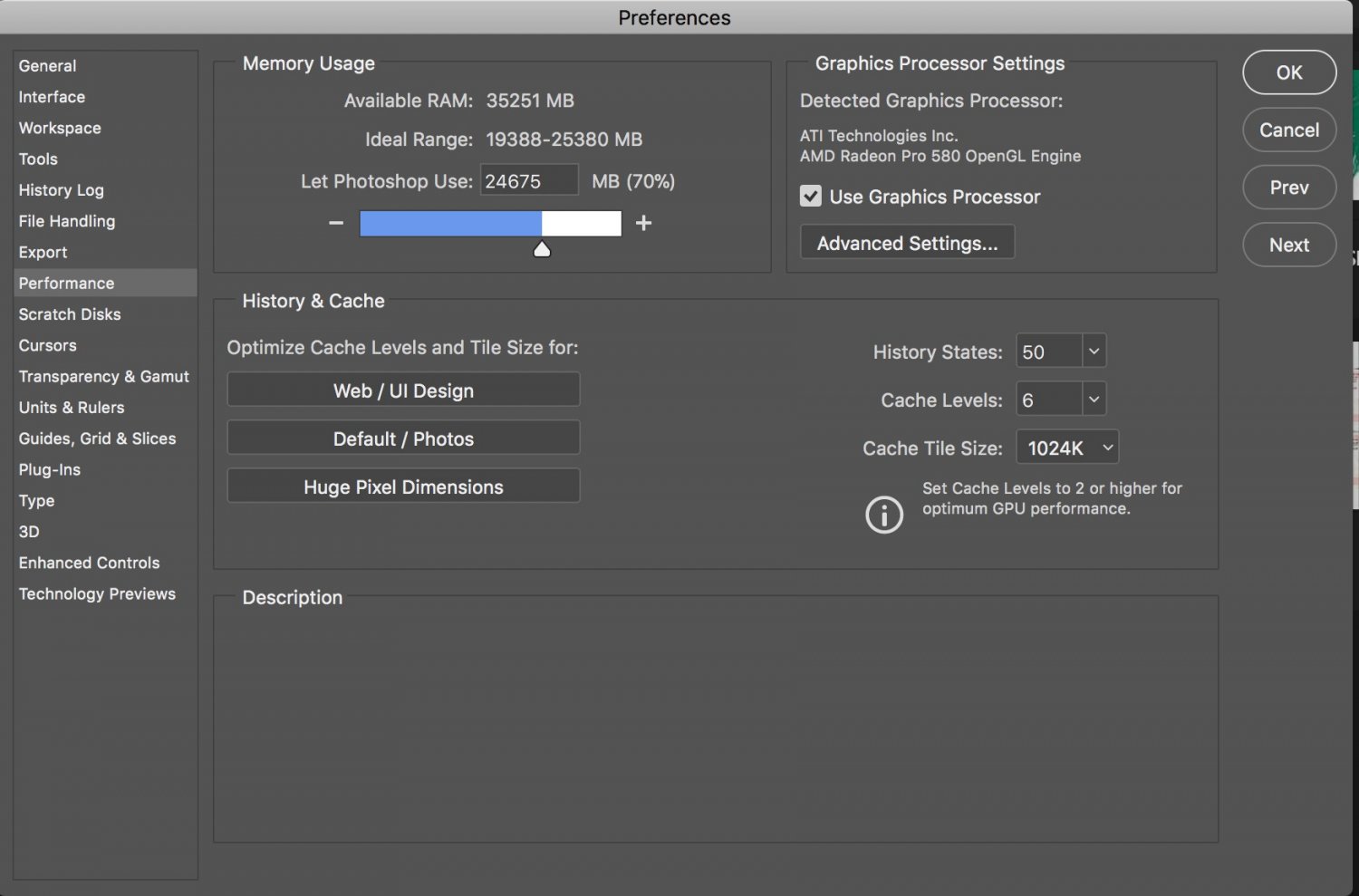Expand the History States dropdown

tap(1094, 352)
